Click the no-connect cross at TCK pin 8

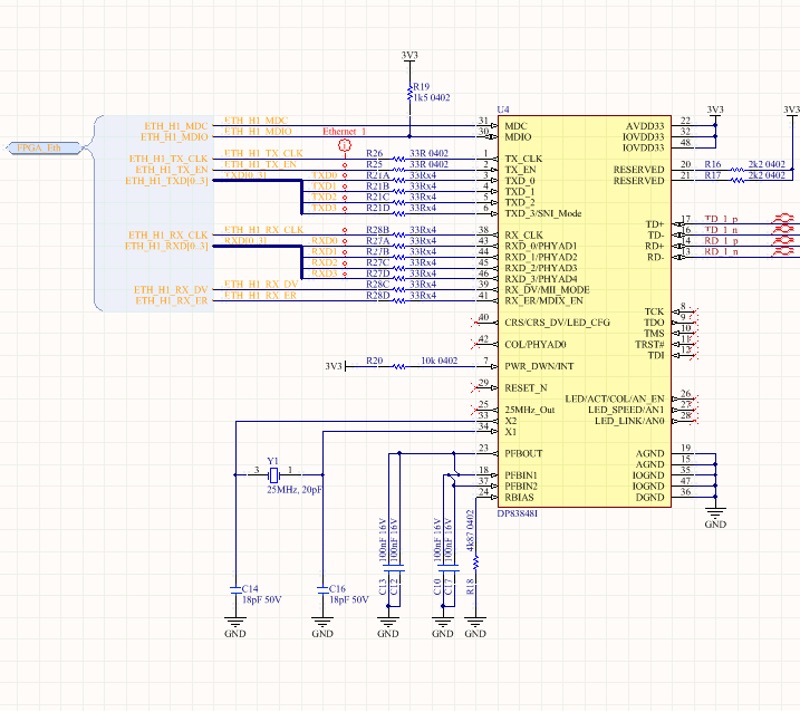coord(693,311)
